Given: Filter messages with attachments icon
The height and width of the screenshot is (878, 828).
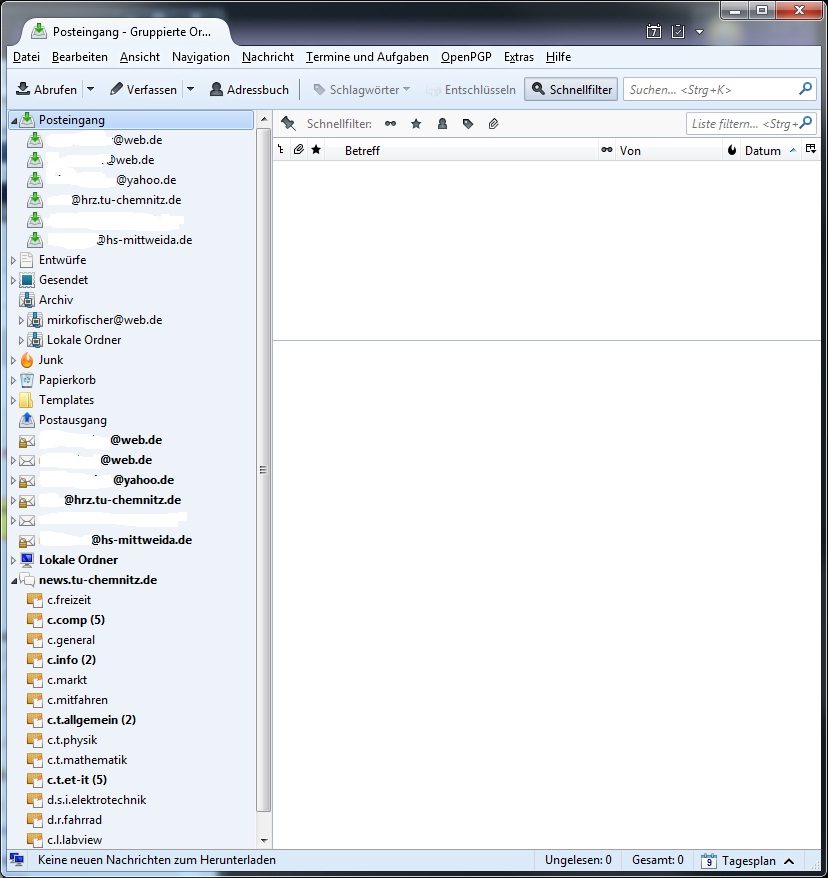Looking at the screenshot, I should [494, 124].
